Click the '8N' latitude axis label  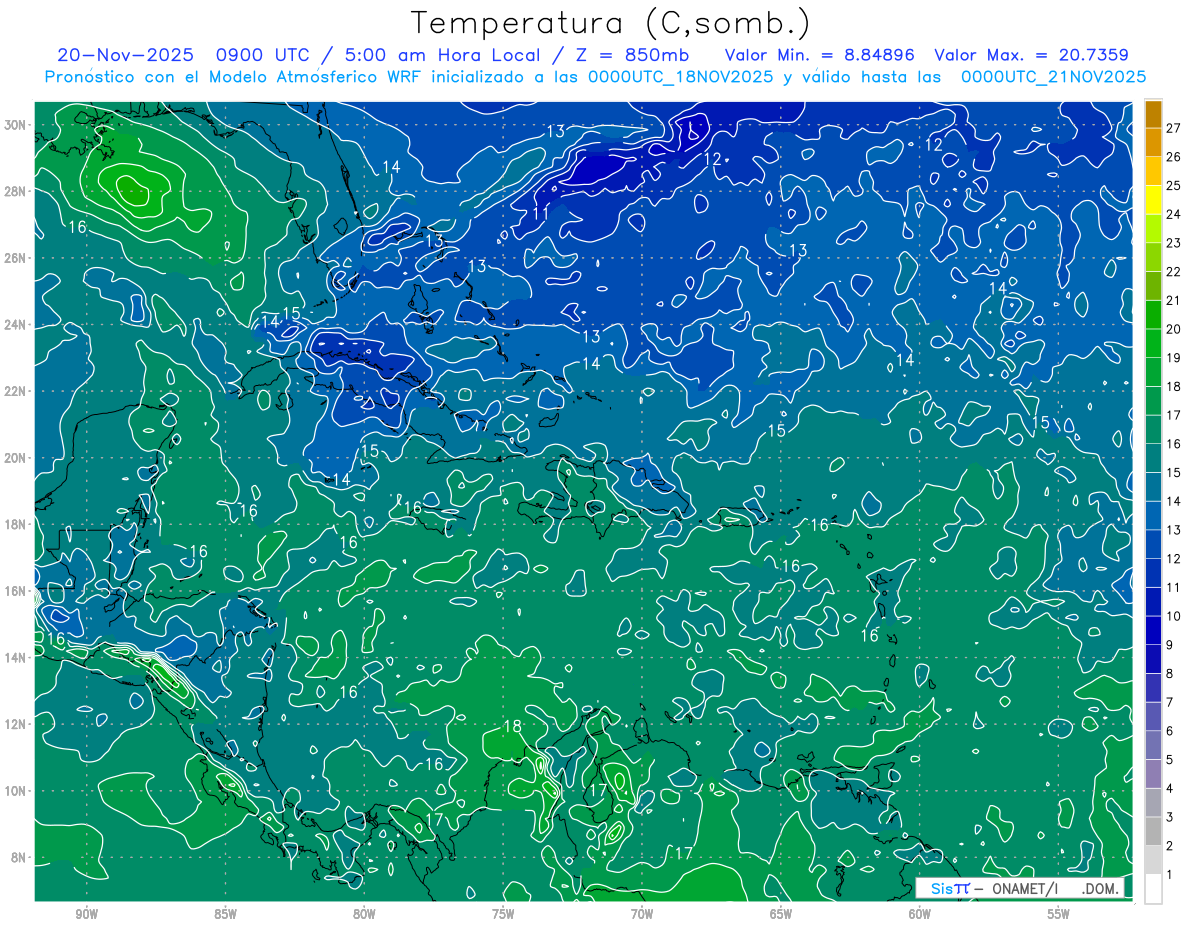[18, 857]
